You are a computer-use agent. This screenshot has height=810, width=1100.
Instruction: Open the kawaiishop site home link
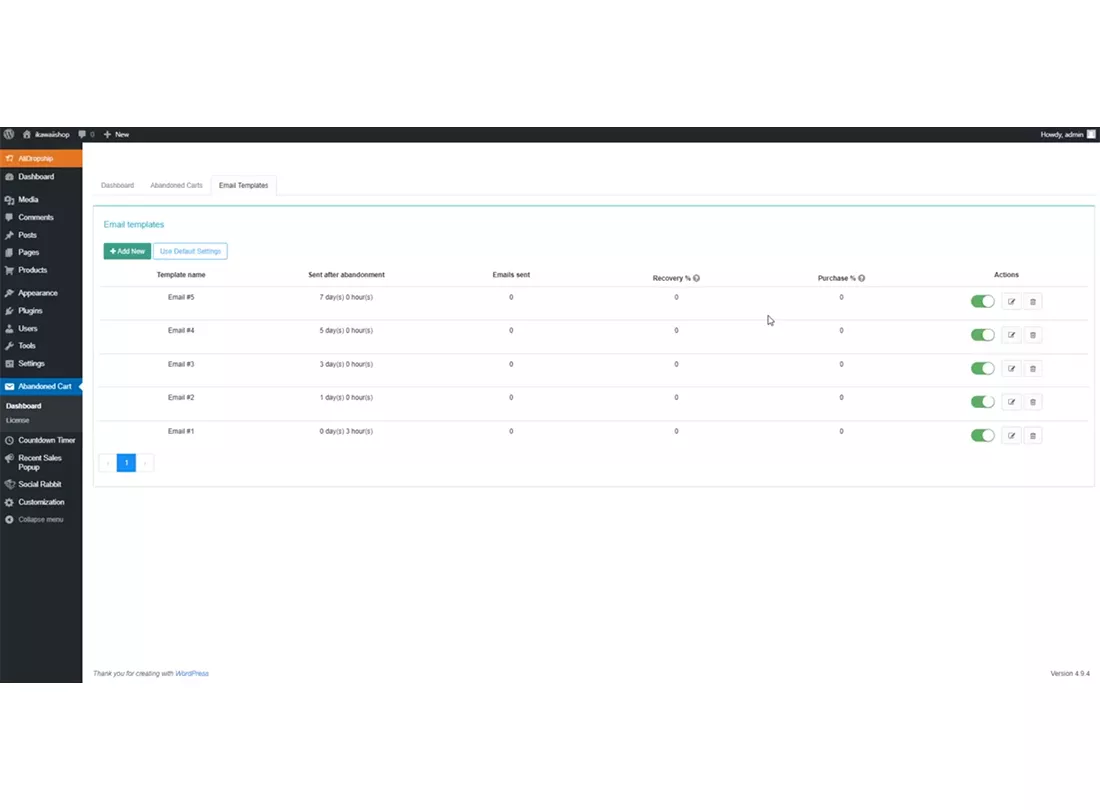tap(46, 134)
